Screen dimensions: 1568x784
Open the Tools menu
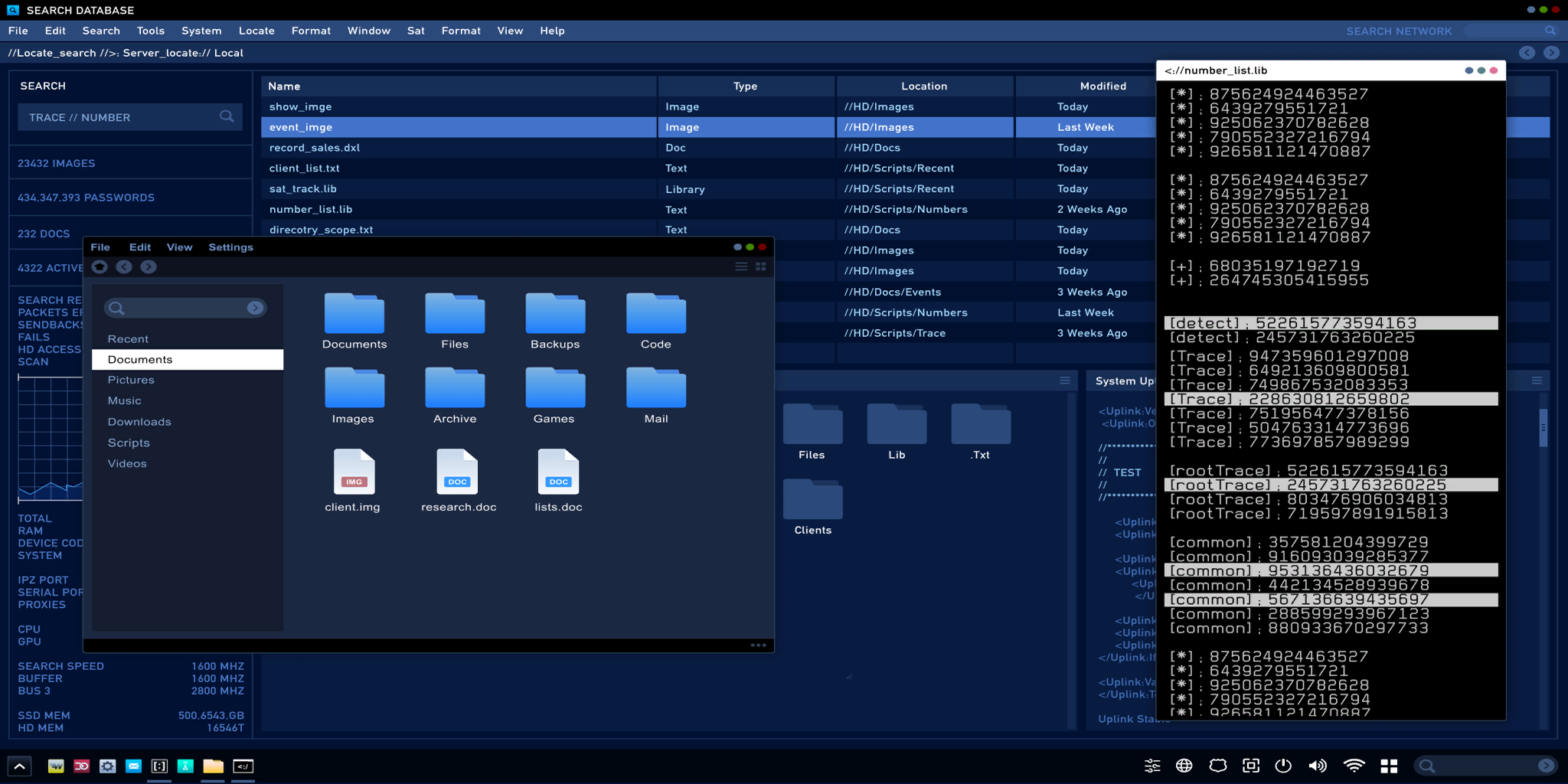(x=151, y=31)
